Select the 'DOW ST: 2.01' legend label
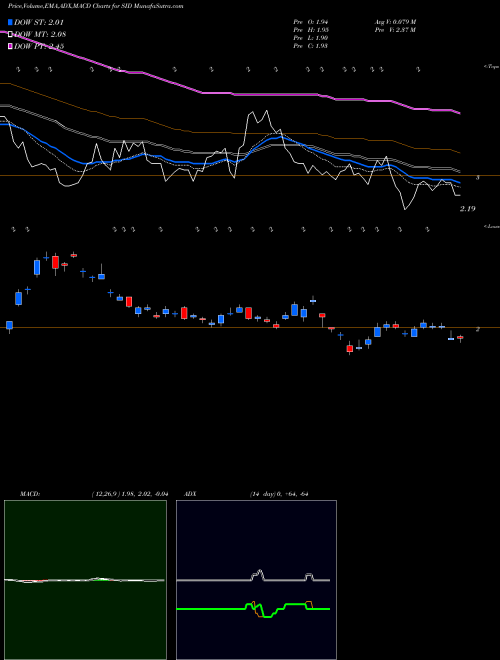The height and width of the screenshot is (660, 500). point(39,22)
